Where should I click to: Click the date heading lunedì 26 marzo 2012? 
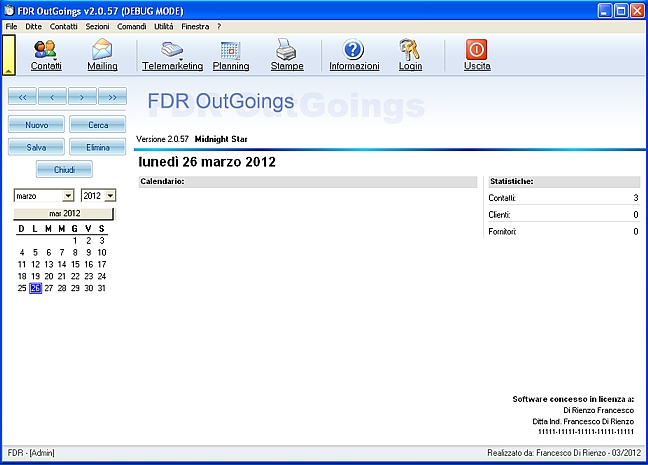207,162
